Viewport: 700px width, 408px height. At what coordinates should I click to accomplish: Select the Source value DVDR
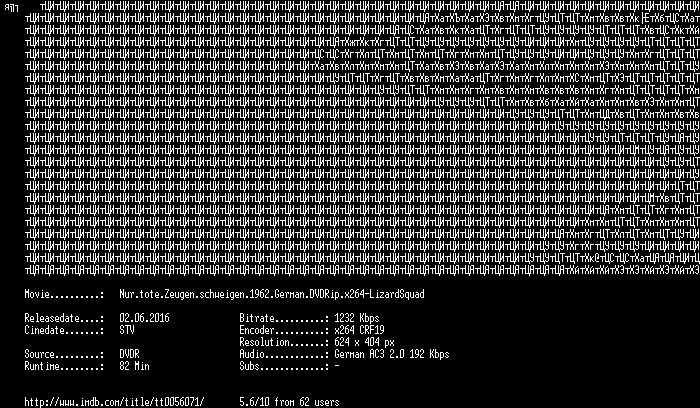pyautogui.click(x=129, y=354)
